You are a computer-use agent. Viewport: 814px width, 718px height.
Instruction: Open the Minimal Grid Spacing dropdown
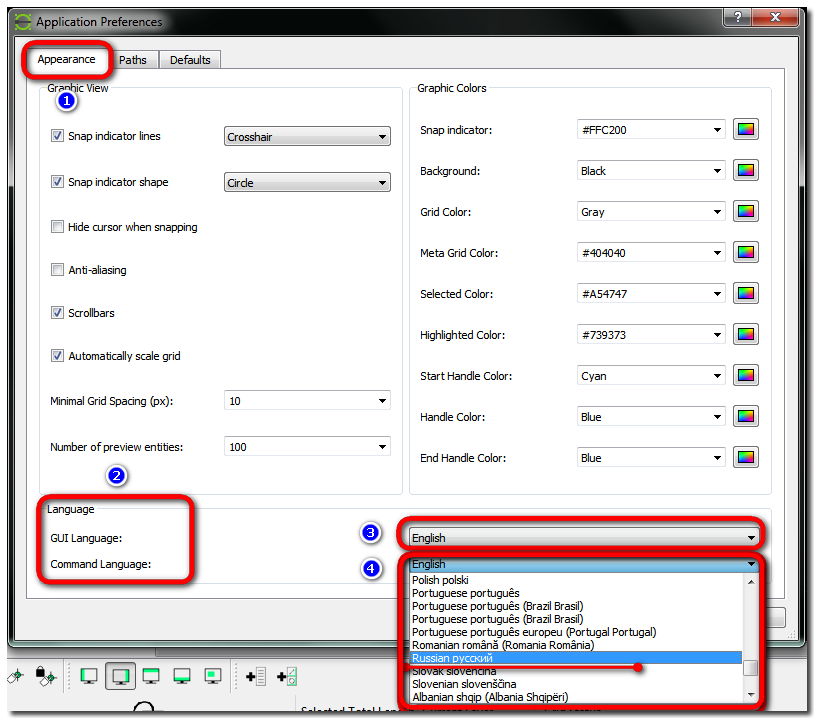point(306,401)
